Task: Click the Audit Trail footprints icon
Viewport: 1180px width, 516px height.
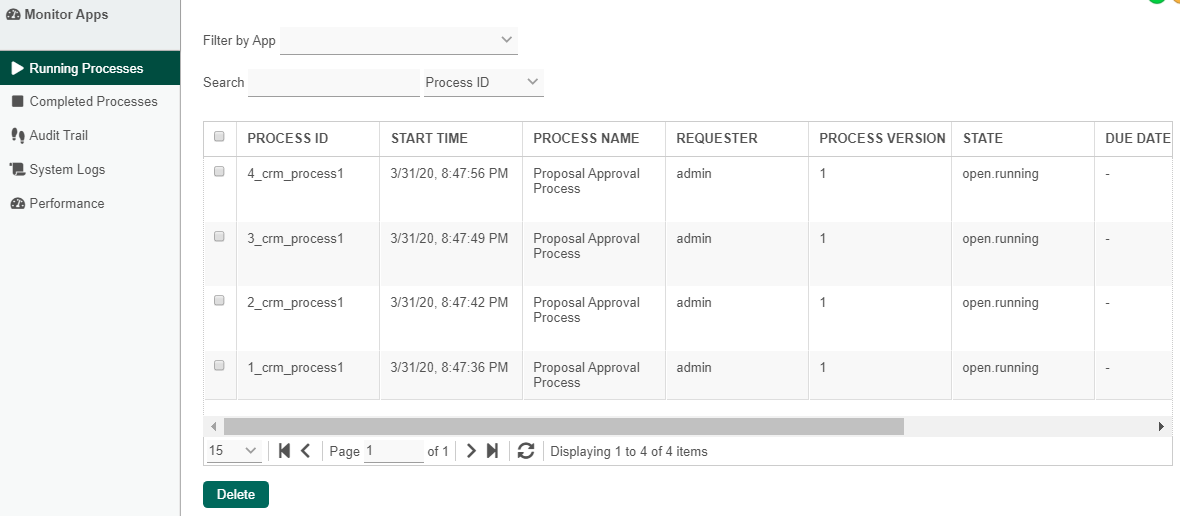Action: [x=17, y=135]
